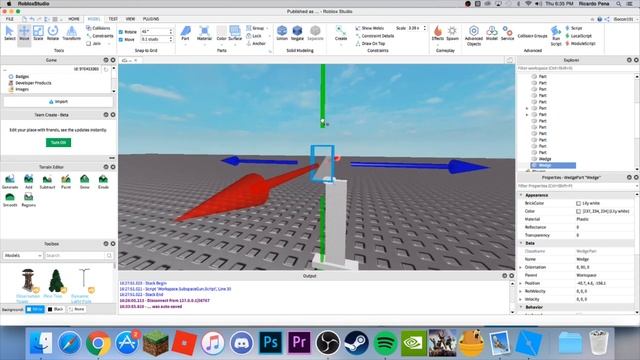Click the Service icon

click(507, 33)
